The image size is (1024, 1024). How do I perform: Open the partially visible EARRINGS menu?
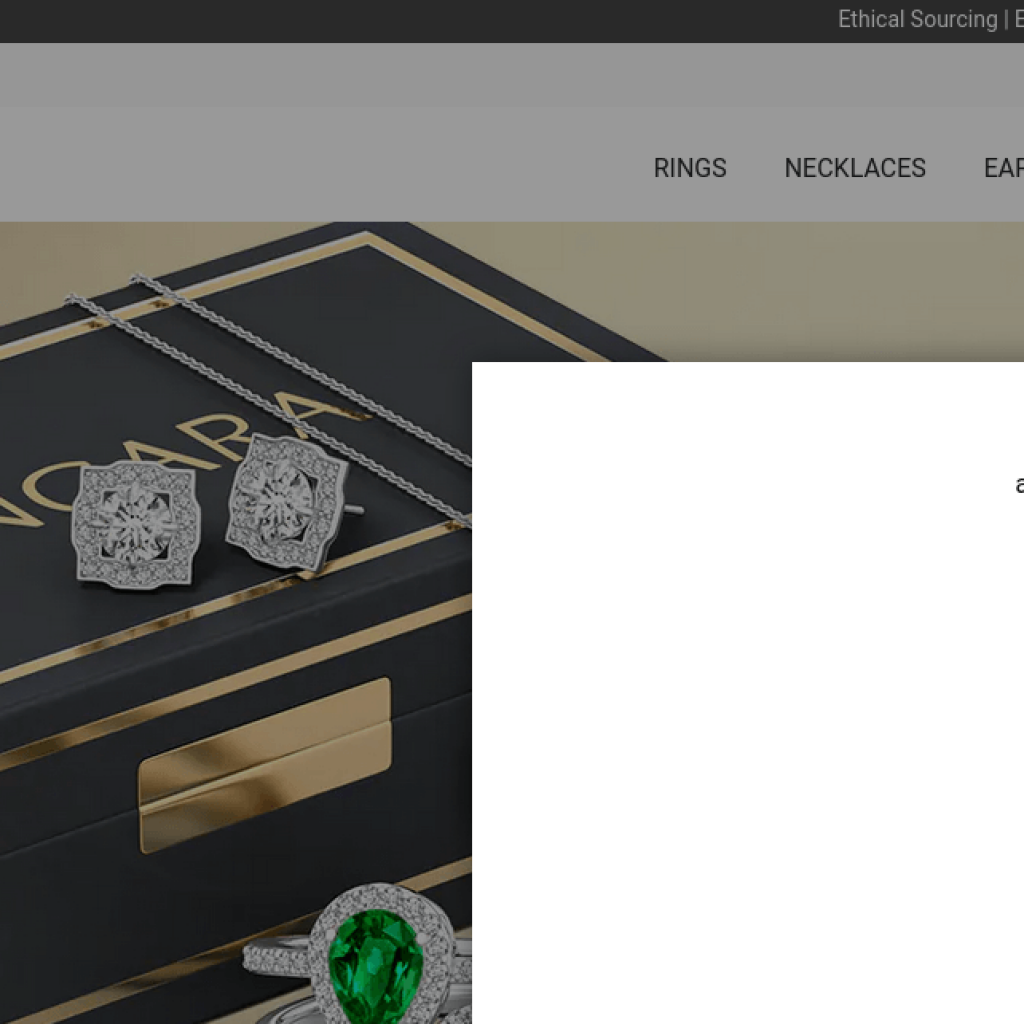(x=1004, y=168)
